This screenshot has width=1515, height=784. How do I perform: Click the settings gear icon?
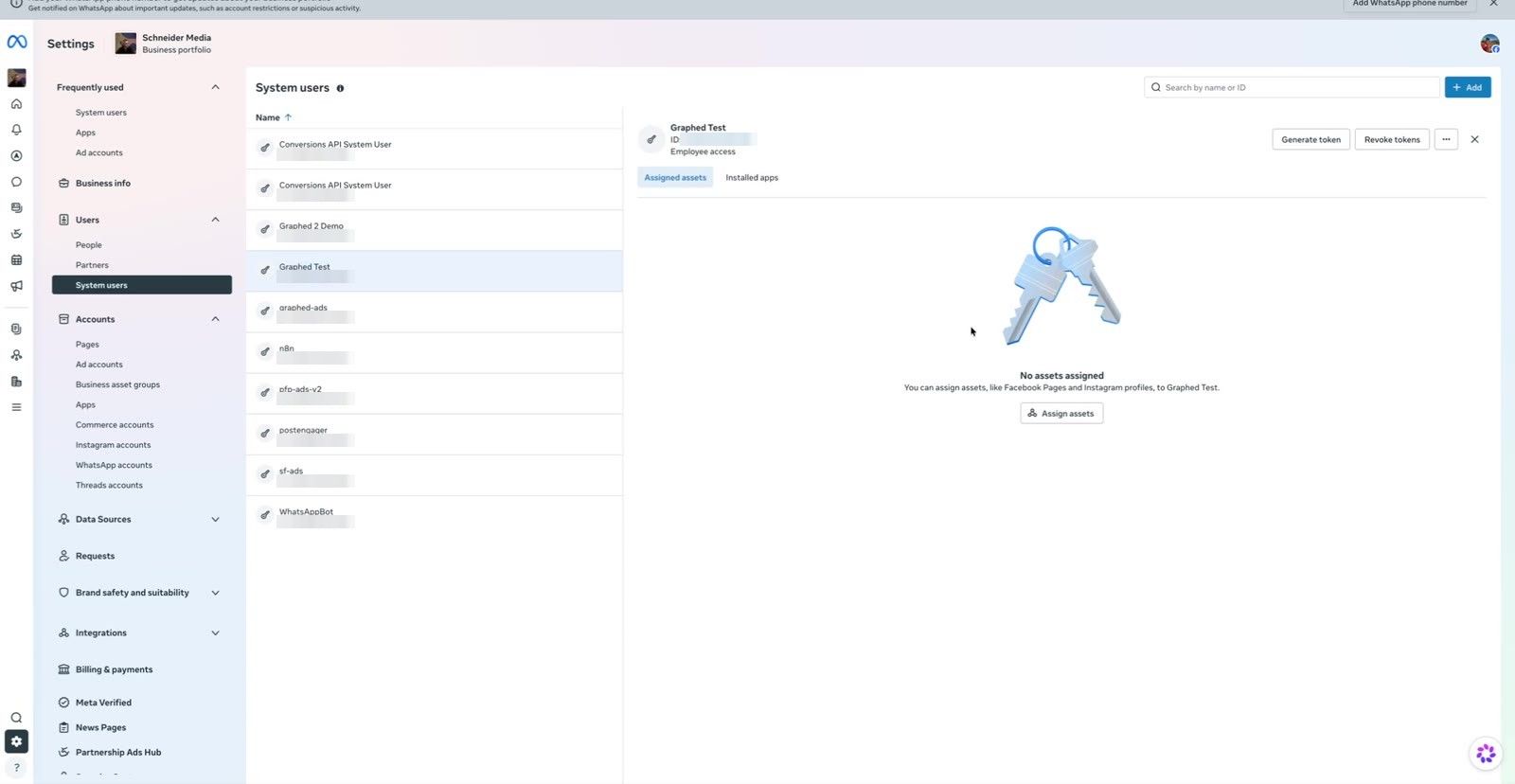(x=16, y=741)
